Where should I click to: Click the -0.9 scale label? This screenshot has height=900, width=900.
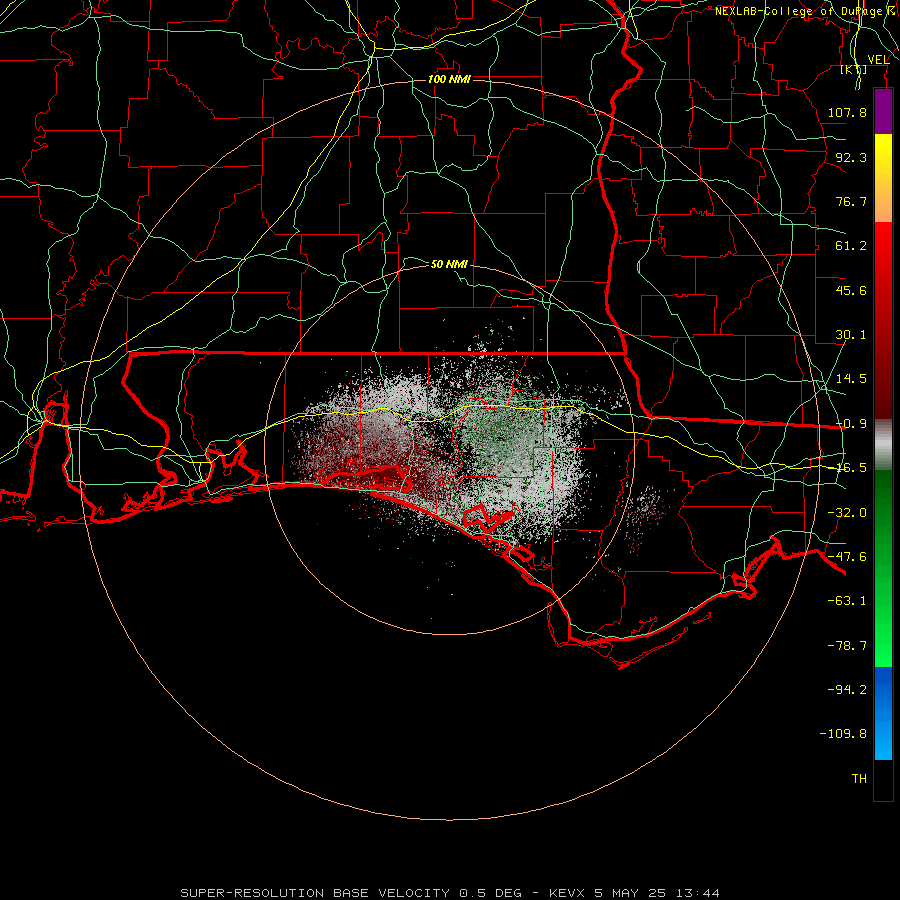click(x=851, y=424)
